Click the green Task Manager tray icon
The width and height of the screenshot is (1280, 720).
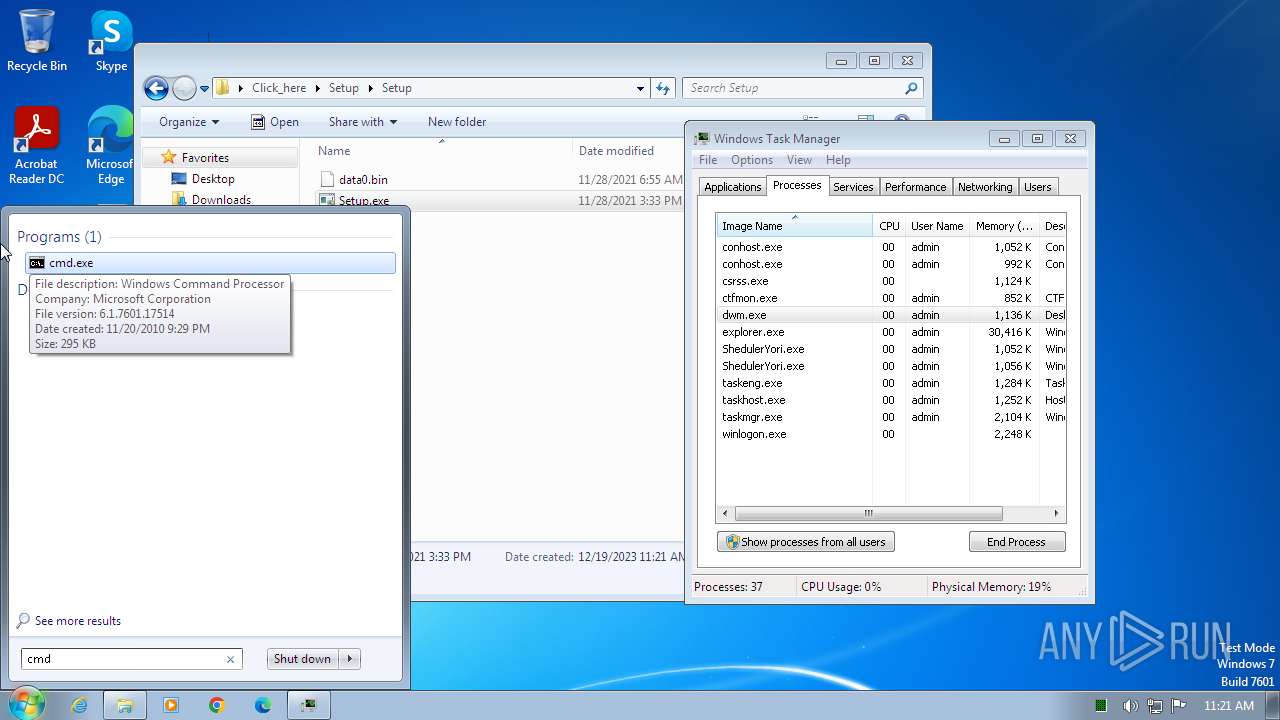pos(1101,706)
